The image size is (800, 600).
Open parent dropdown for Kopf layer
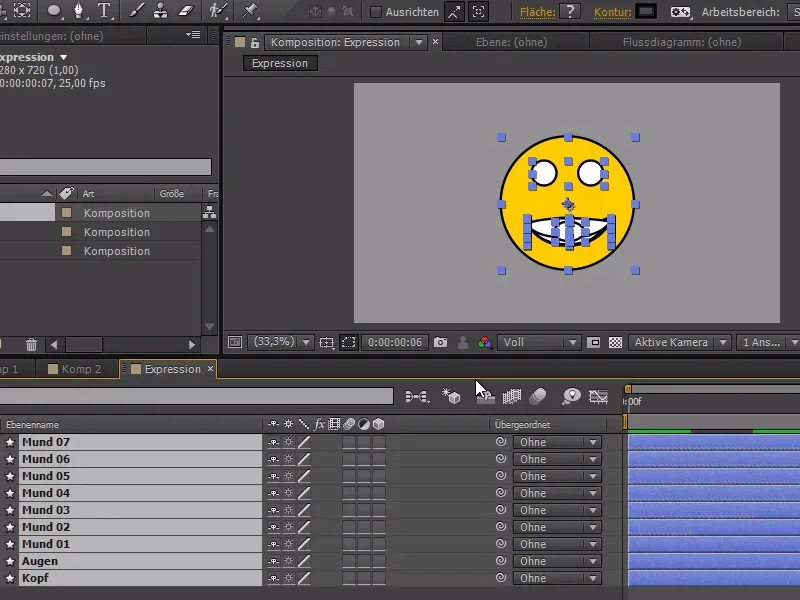(557, 578)
